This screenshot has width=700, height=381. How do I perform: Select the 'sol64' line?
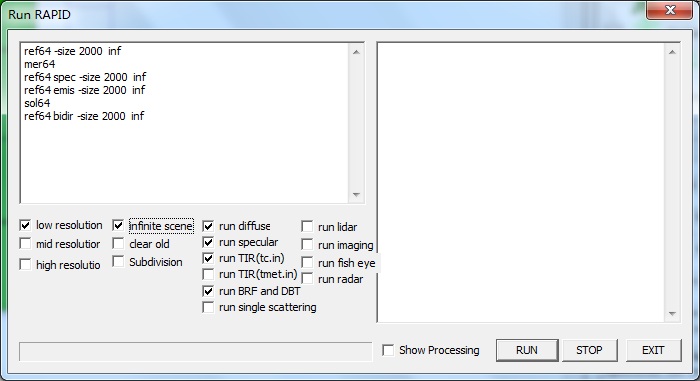(37, 103)
